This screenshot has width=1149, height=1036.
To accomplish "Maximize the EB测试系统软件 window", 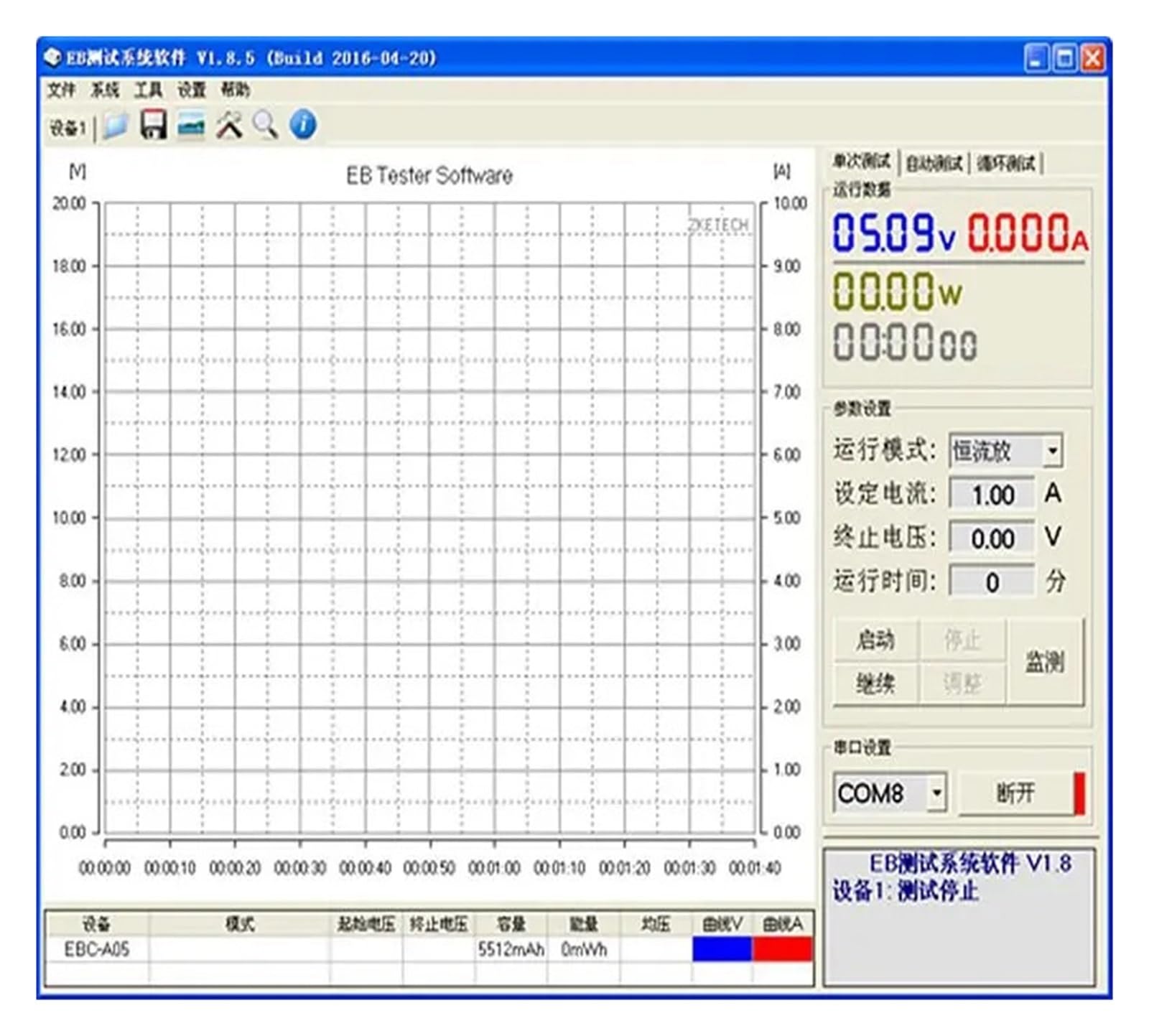I will pyautogui.click(x=1064, y=58).
